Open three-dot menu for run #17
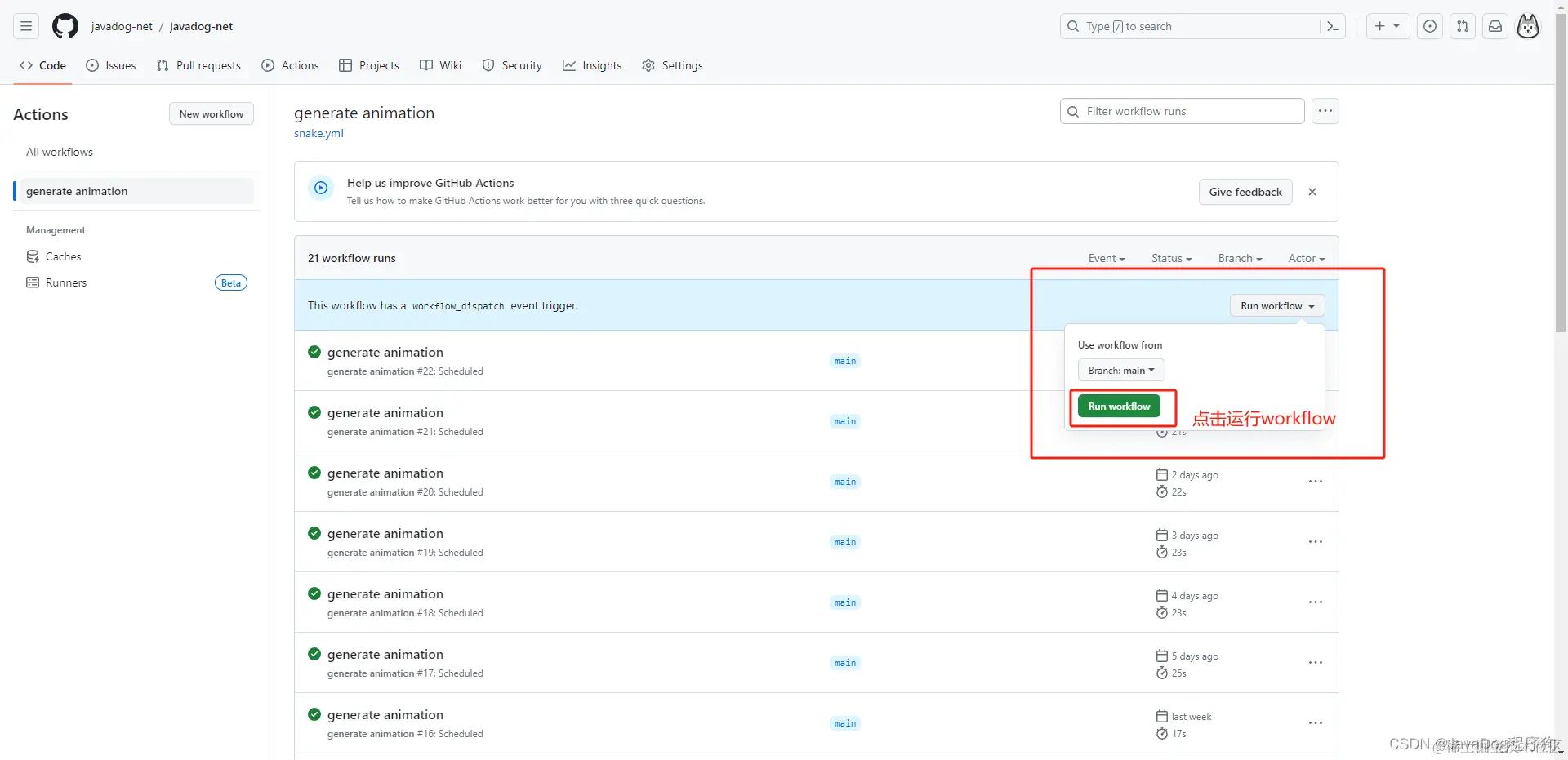This screenshot has height=760, width=1568. click(x=1315, y=663)
